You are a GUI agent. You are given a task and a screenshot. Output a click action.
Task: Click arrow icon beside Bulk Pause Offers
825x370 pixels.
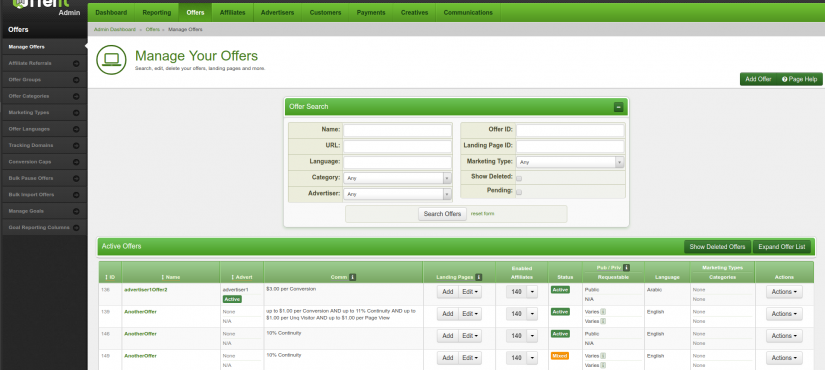[x=76, y=178]
